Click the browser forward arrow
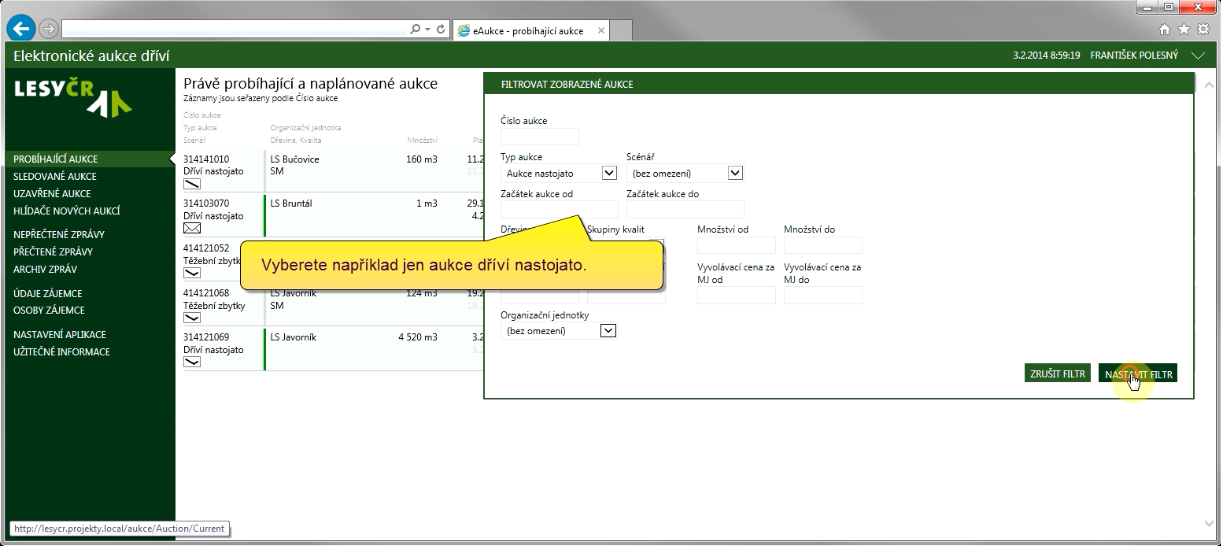 [48, 31]
